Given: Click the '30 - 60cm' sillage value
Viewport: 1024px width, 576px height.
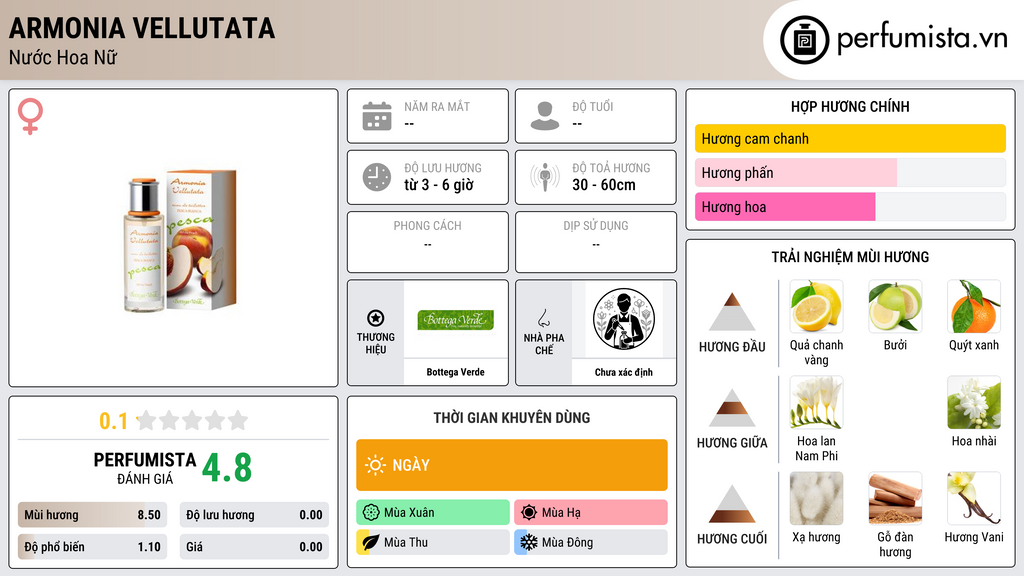Looking at the screenshot, I should coord(604,185).
